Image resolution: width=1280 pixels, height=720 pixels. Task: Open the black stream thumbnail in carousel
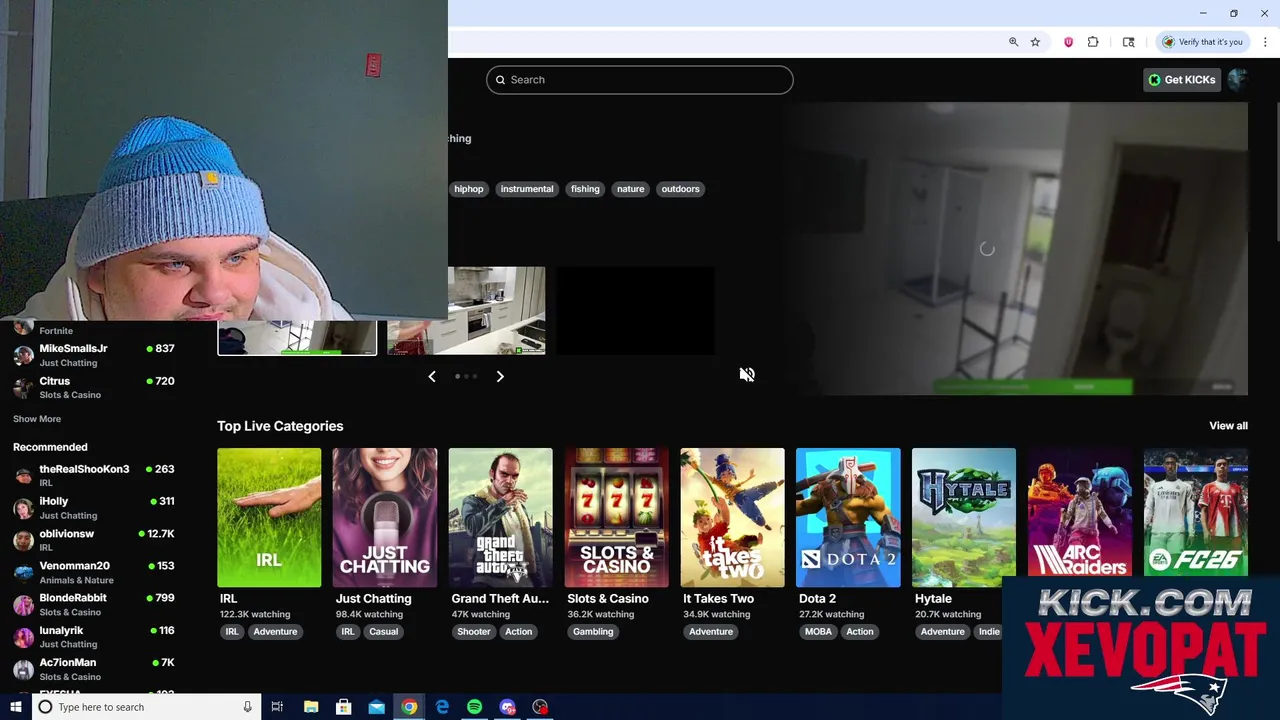click(635, 311)
